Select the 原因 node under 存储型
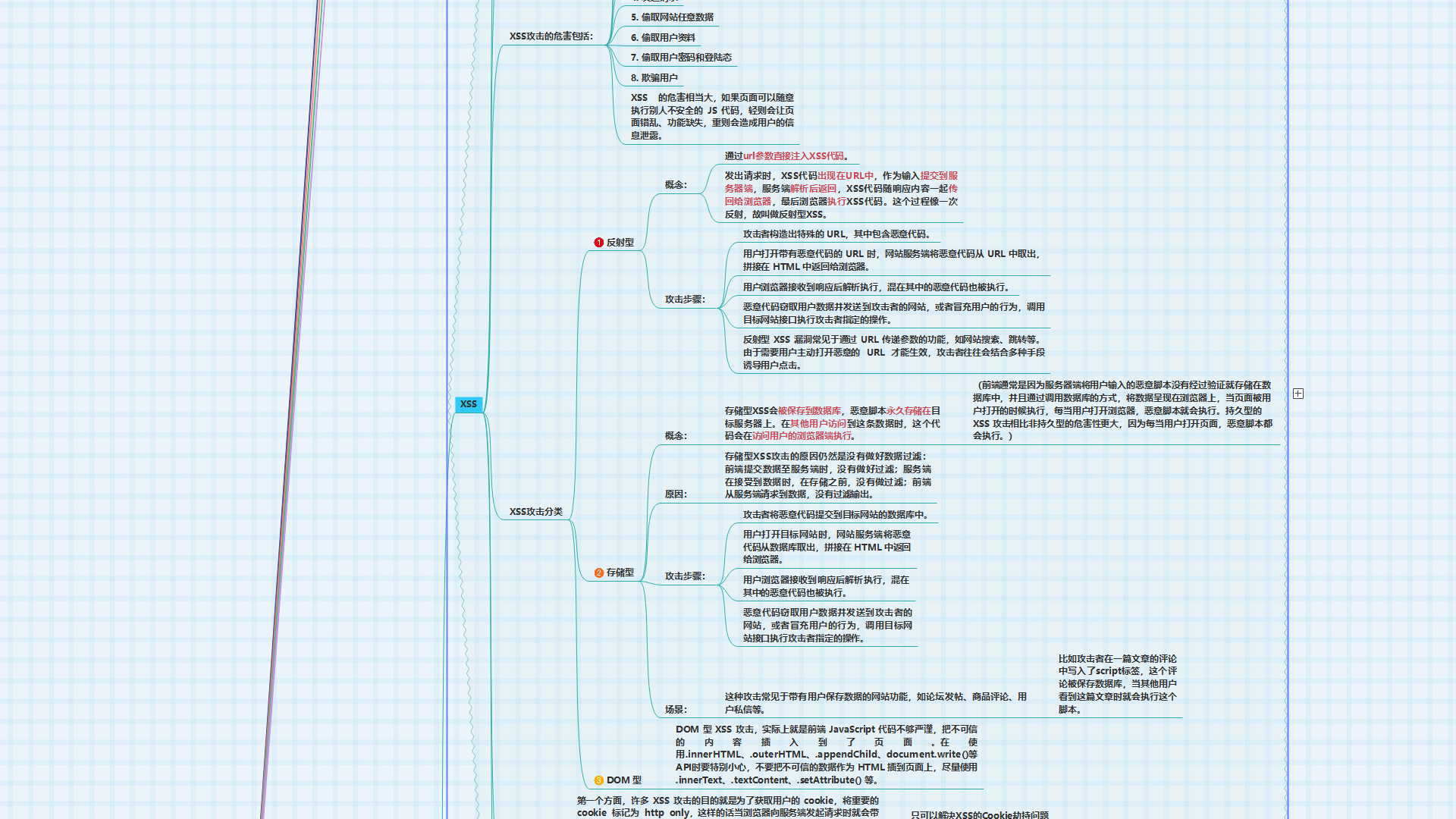Screen dimensions: 1456x819 (x=676, y=494)
